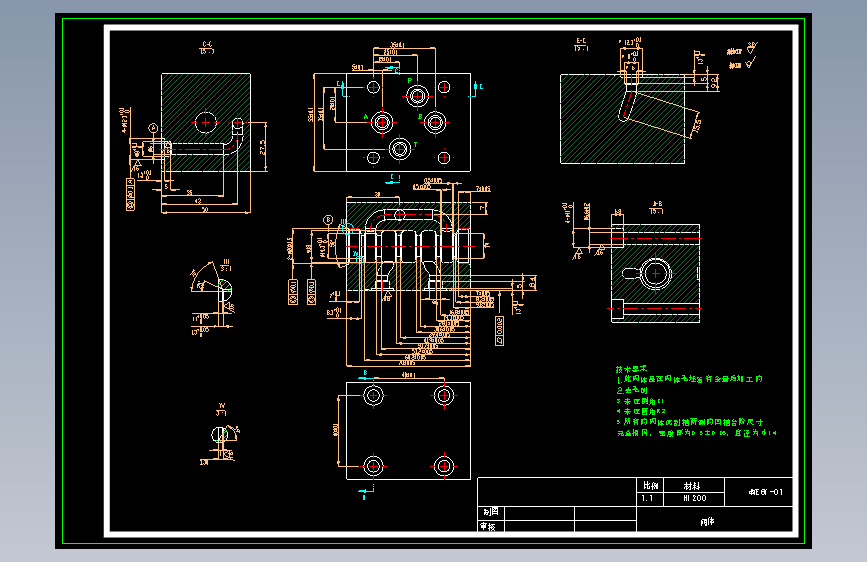867x562 pixels.
Task: Click the large center bore in the B-B section
Action: [656, 273]
